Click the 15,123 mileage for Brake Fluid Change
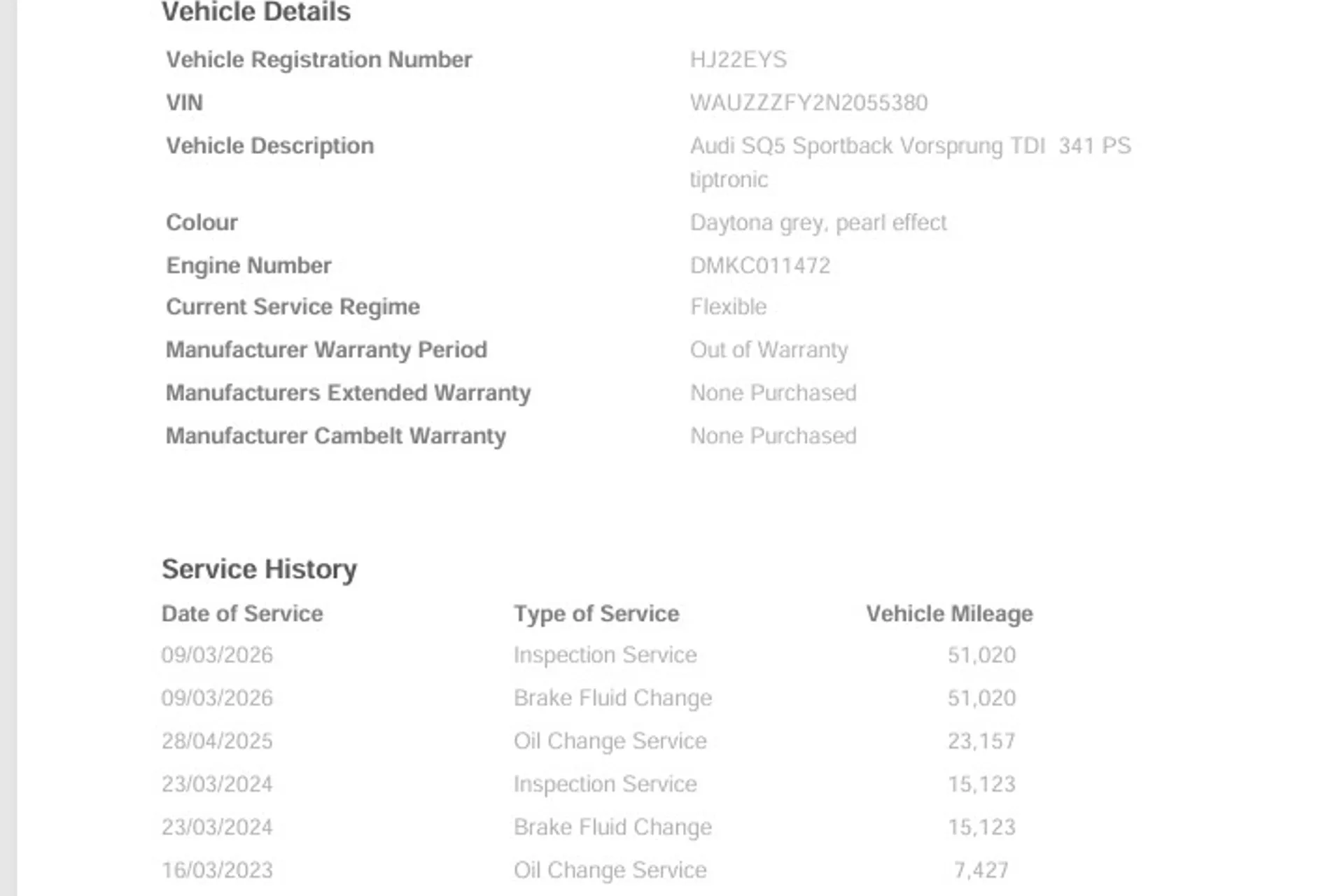 [981, 827]
